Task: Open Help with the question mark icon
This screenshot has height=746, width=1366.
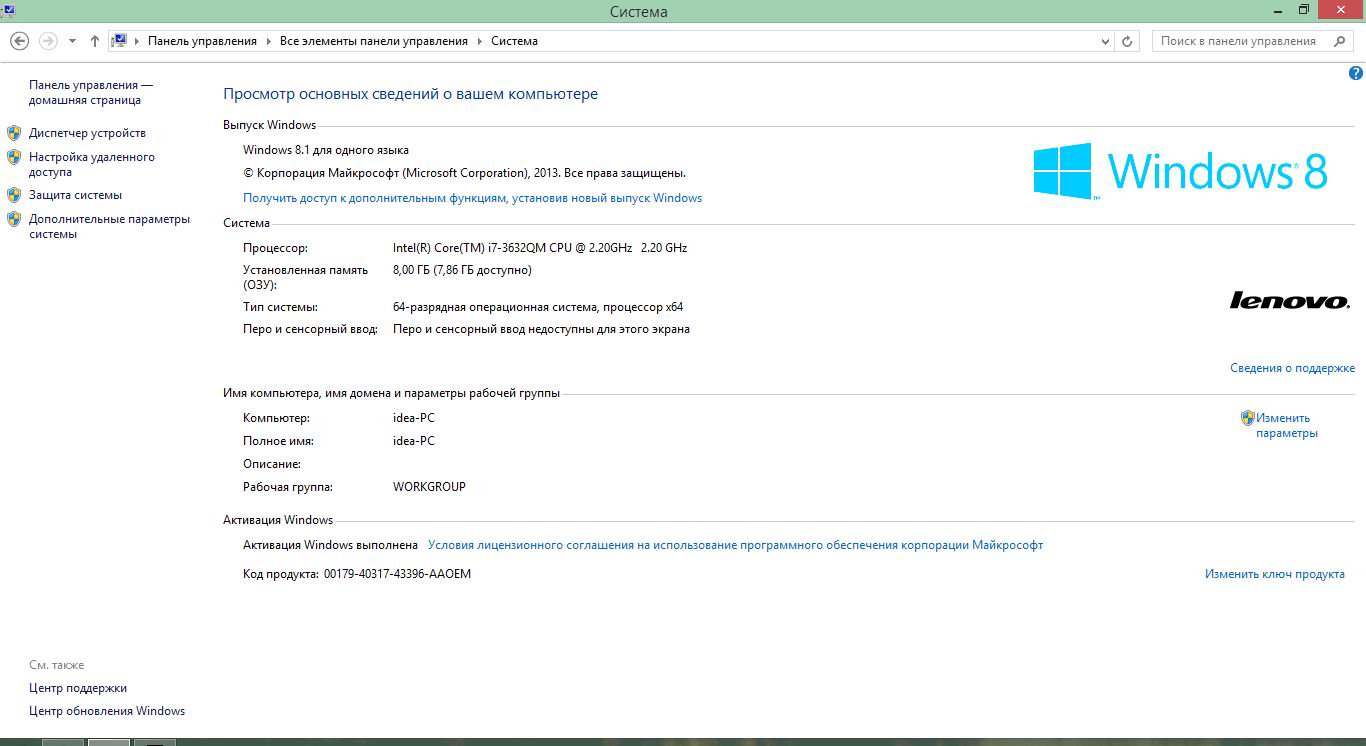Action: point(1357,73)
